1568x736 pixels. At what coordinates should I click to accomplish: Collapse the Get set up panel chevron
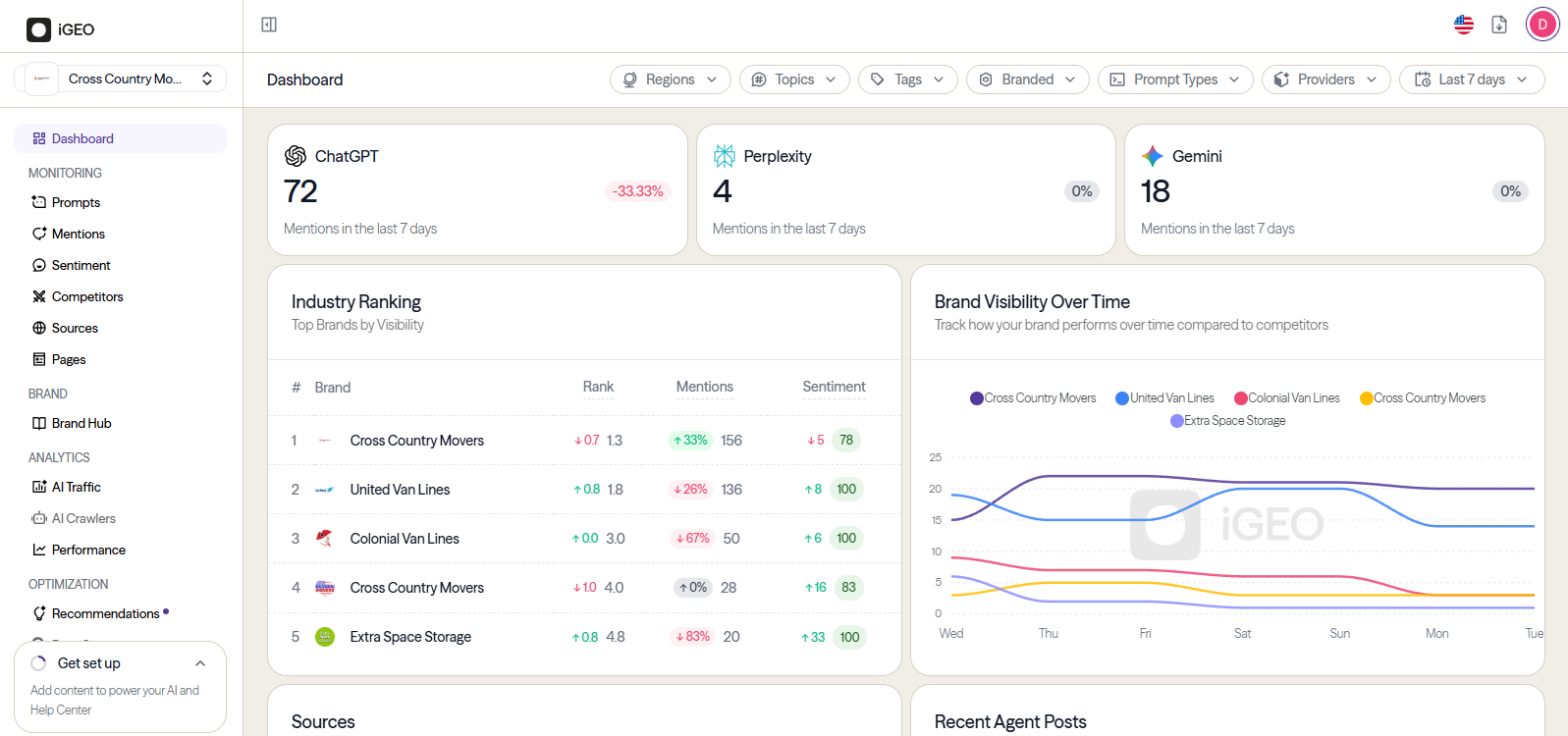[200, 663]
